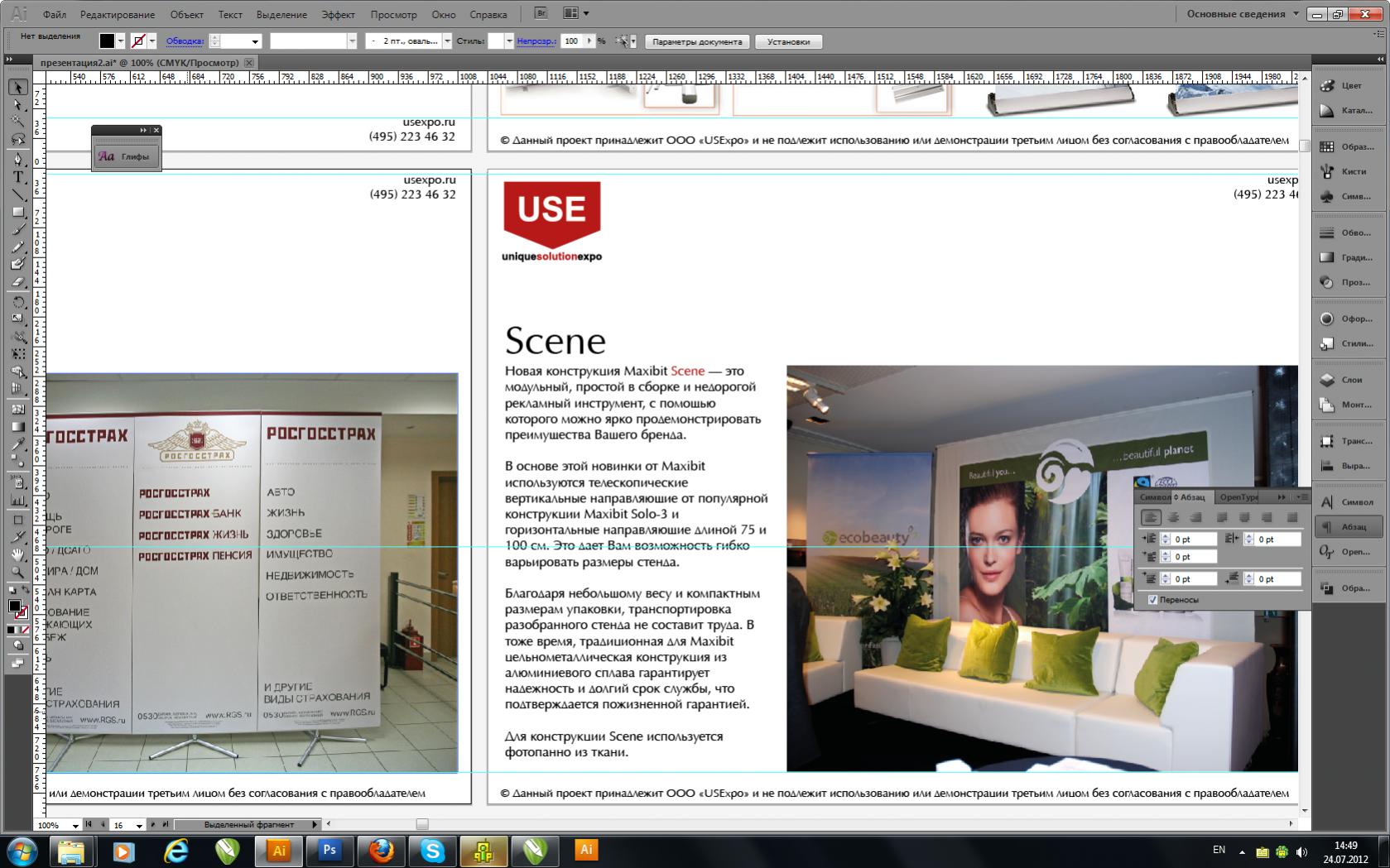Open the Символ character panel from dock
This screenshot has width=1390, height=868.
click(1349, 502)
